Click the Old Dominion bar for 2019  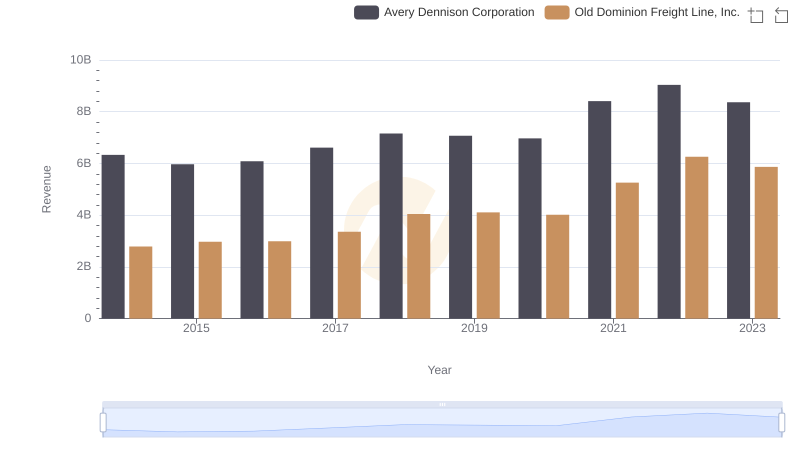488,266
